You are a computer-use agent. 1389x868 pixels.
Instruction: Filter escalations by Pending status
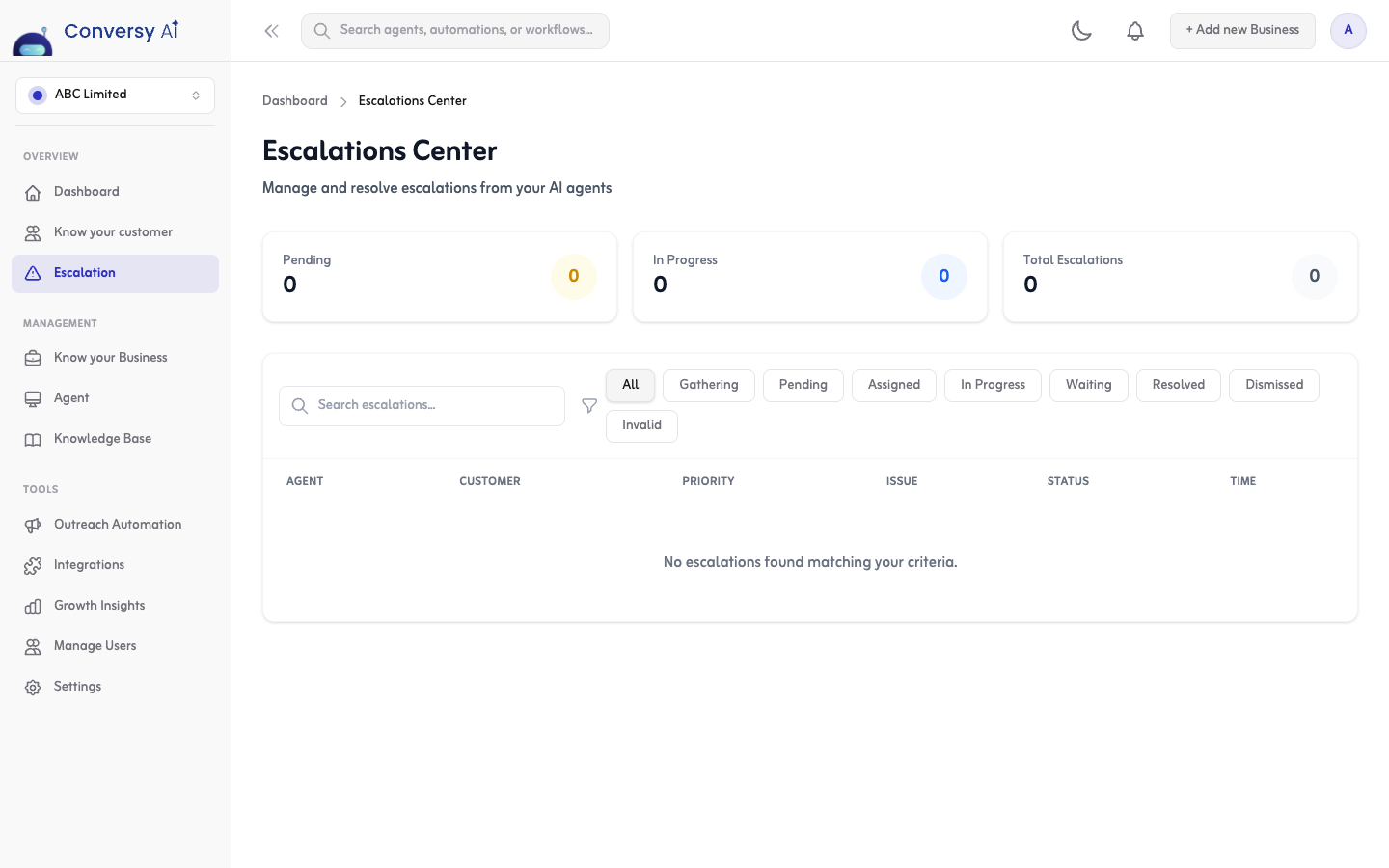[803, 385]
